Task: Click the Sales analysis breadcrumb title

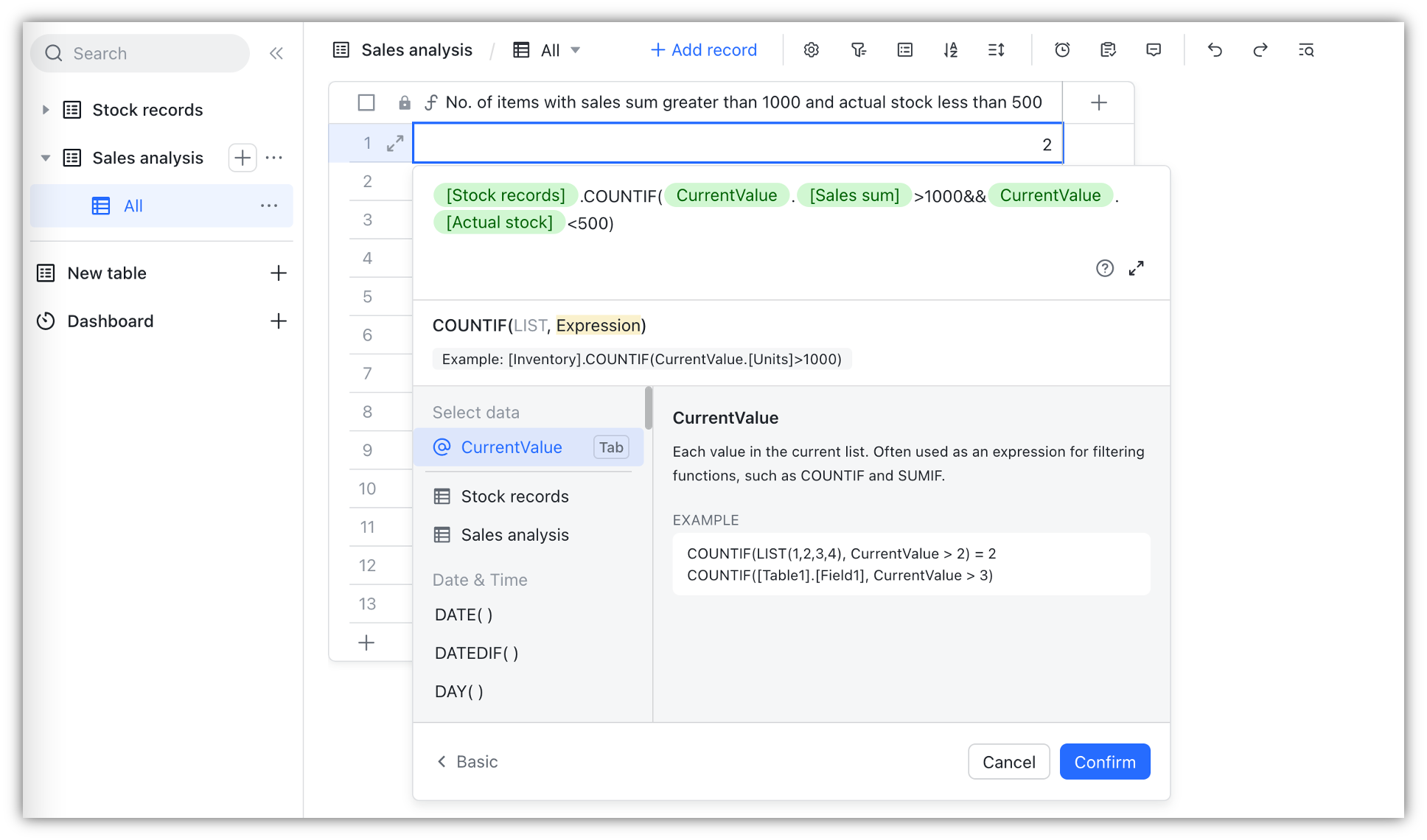Action: click(x=416, y=50)
